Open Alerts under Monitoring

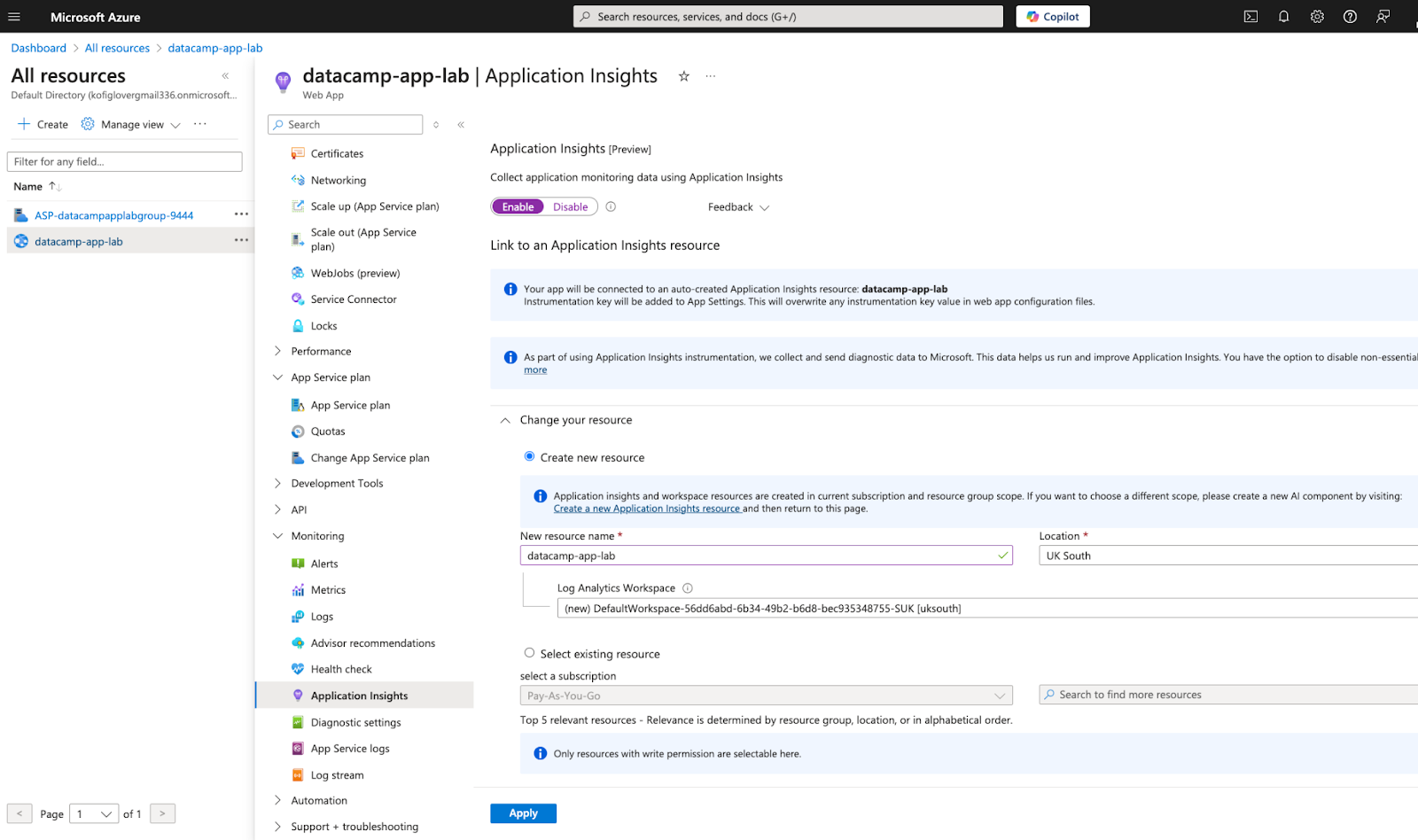[x=324, y=564]
